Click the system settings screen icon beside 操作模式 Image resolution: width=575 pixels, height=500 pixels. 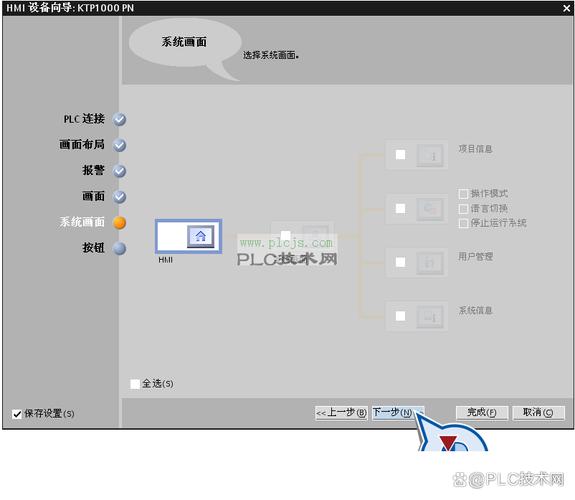click(430, 209)
